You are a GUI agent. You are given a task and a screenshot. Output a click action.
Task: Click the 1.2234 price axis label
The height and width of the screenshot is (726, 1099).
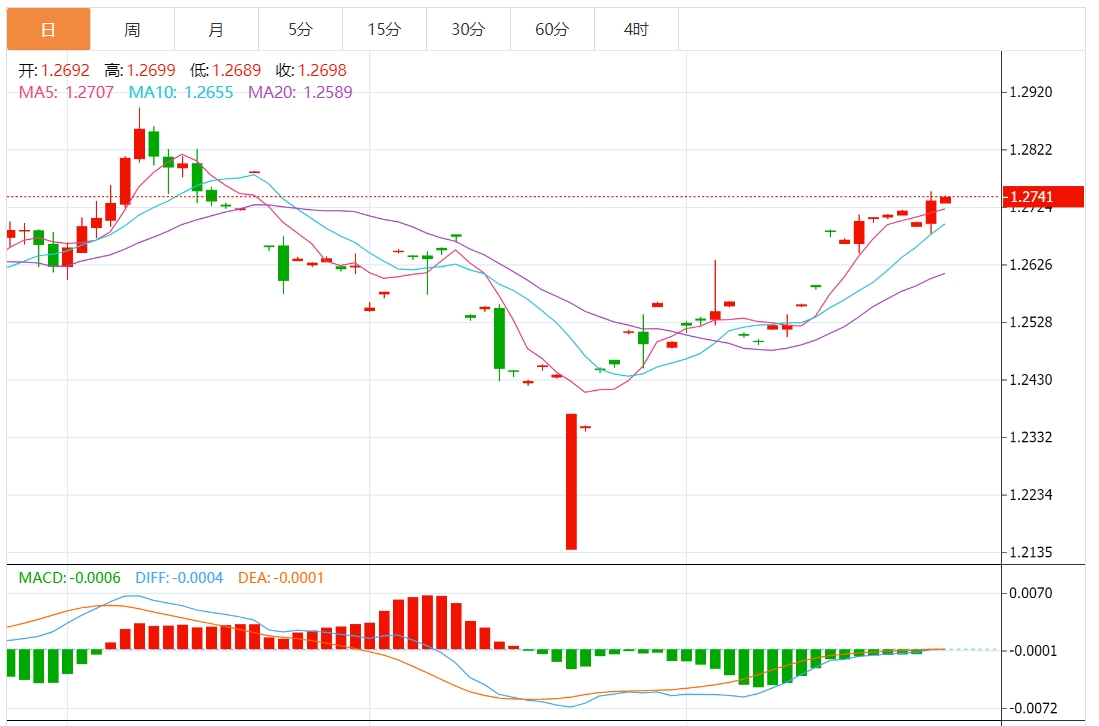(1030, 495)
